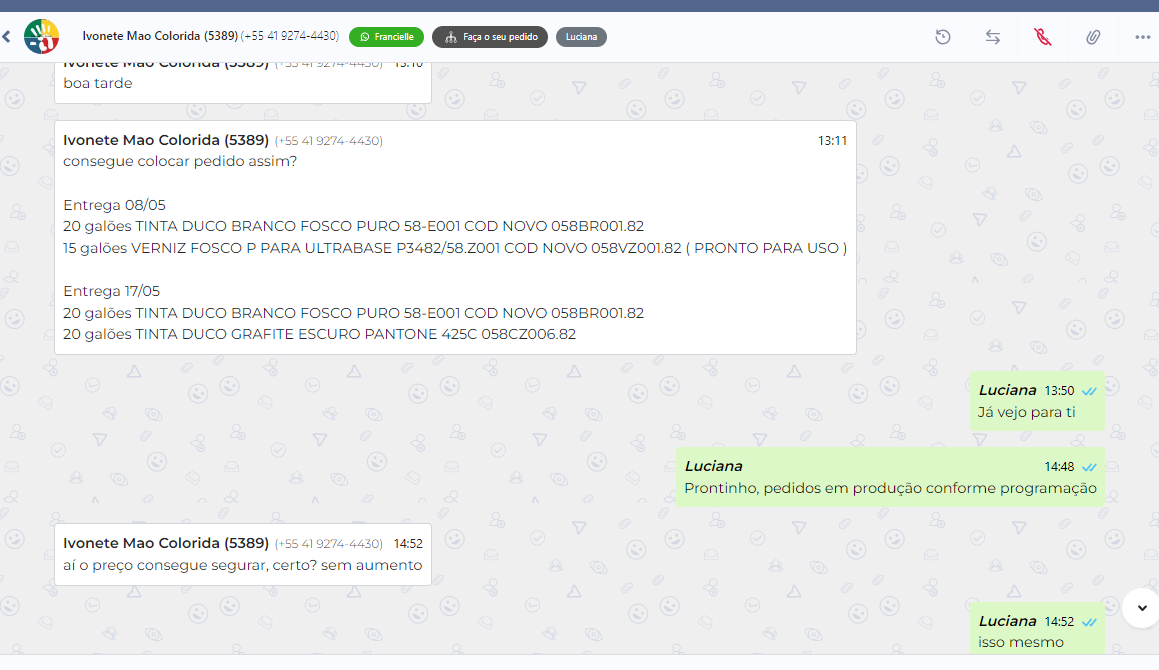Click the paperclip attachment icon
Viewport: 1159px width, 670px height.
click(1093, 37)
